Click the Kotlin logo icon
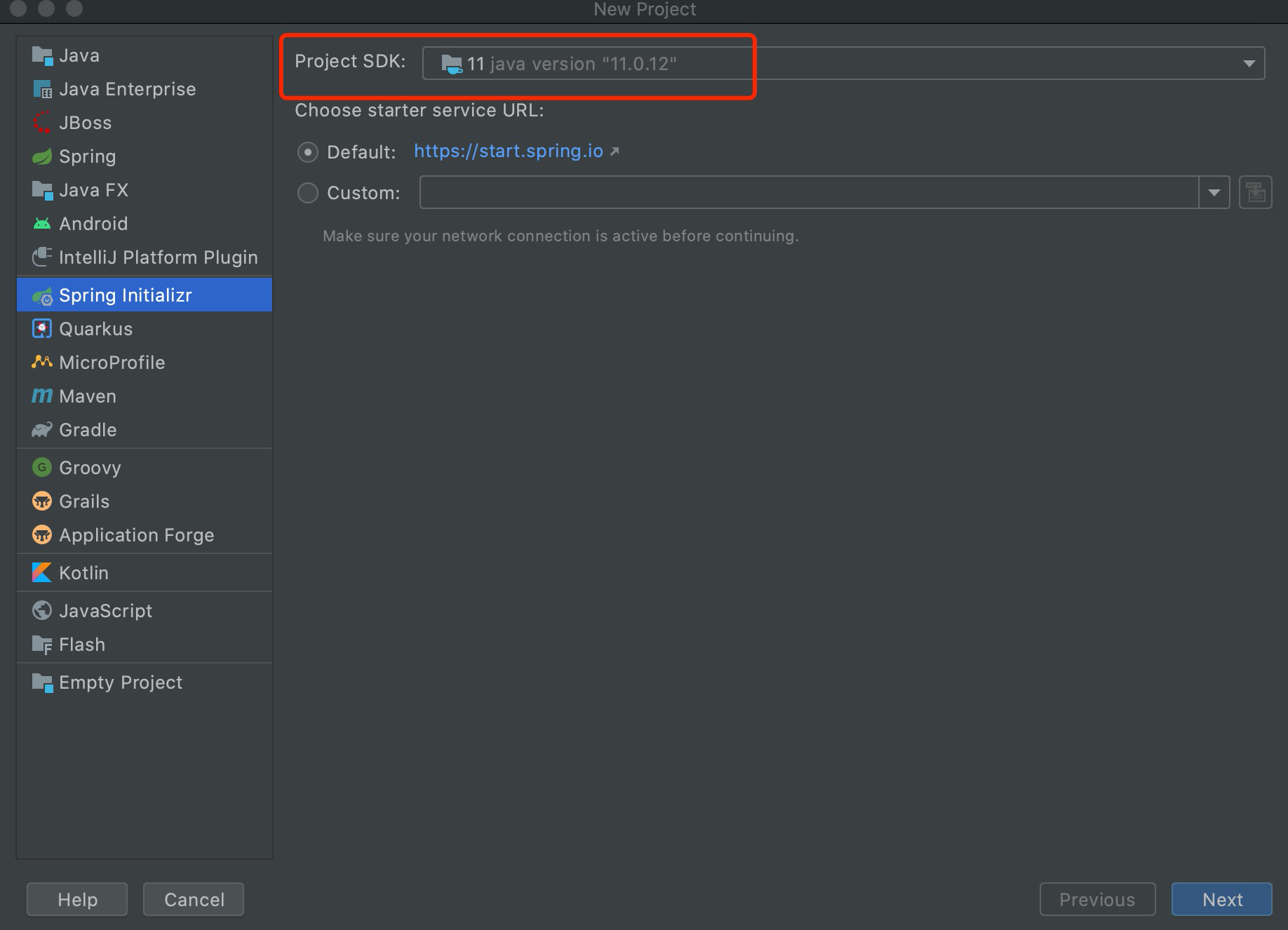The image size is (1288, 930). (x=42, y=573)
